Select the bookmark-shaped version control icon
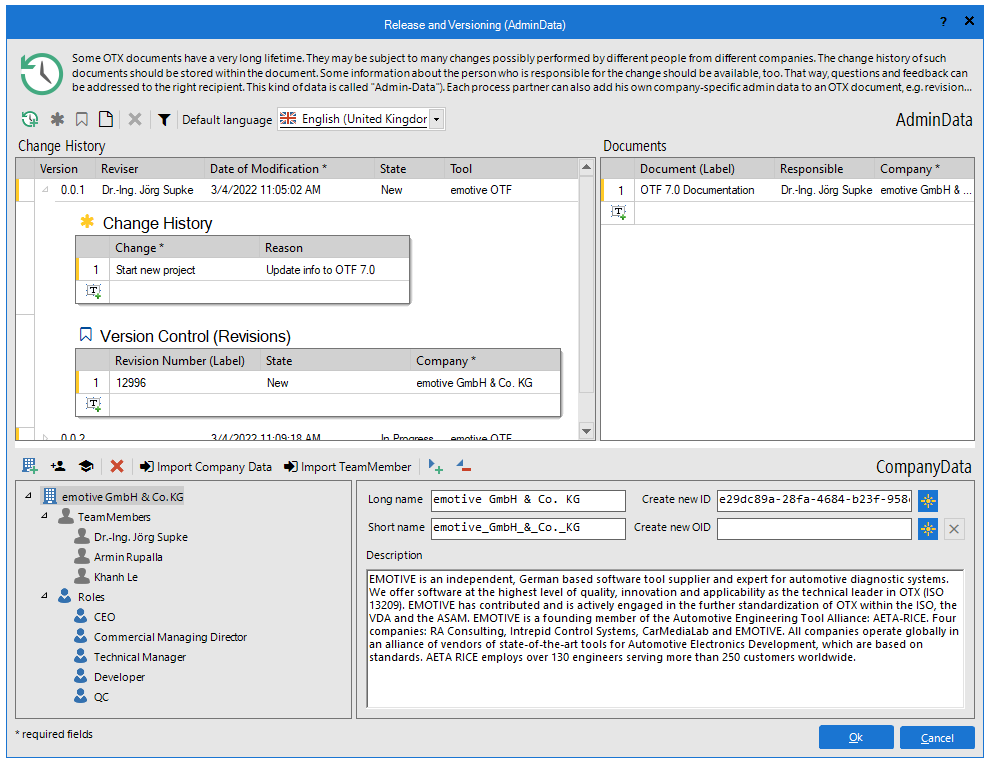The width and height of the screenshot is (989, 763). coord(82,119)
